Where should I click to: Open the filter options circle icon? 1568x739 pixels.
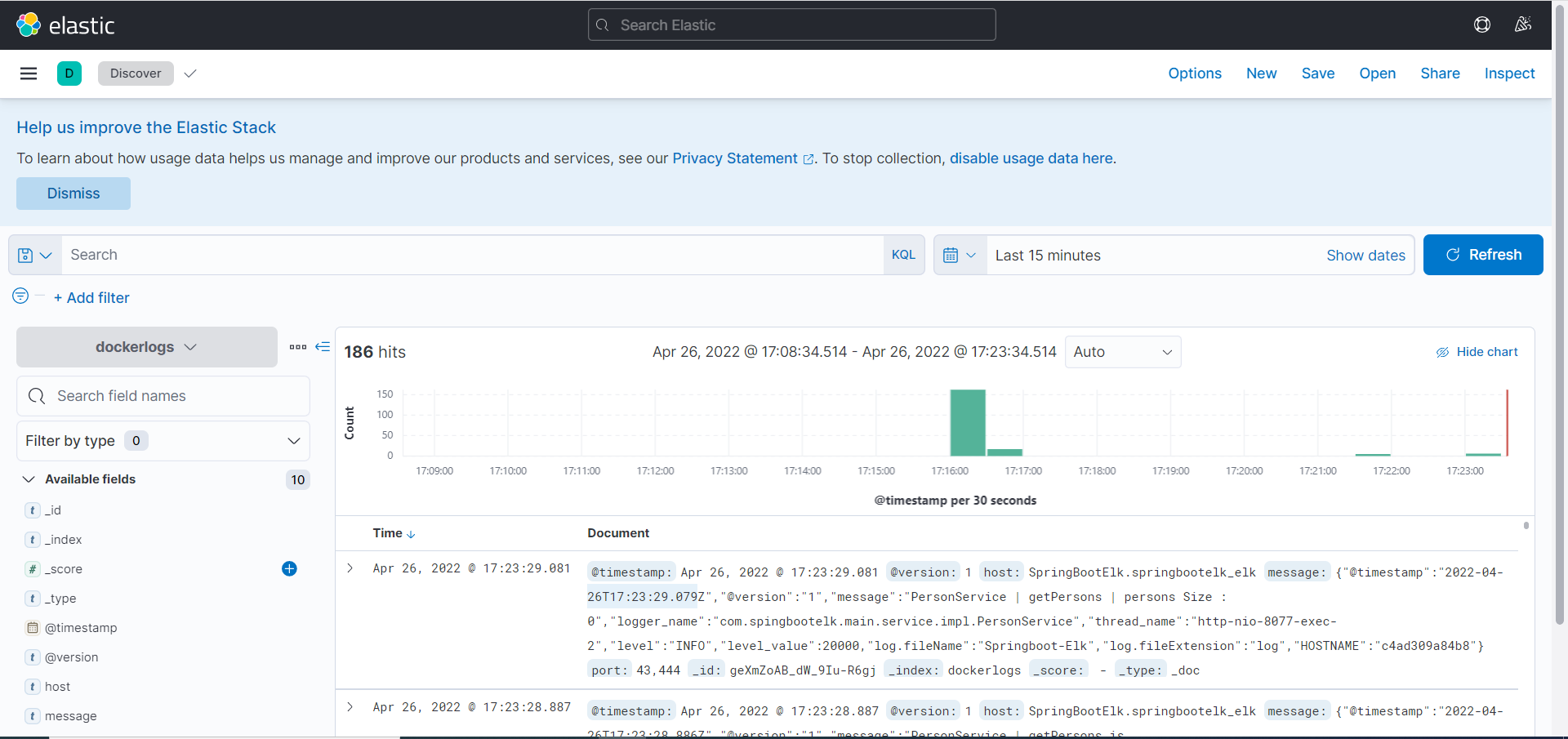[x=20, y=296]
